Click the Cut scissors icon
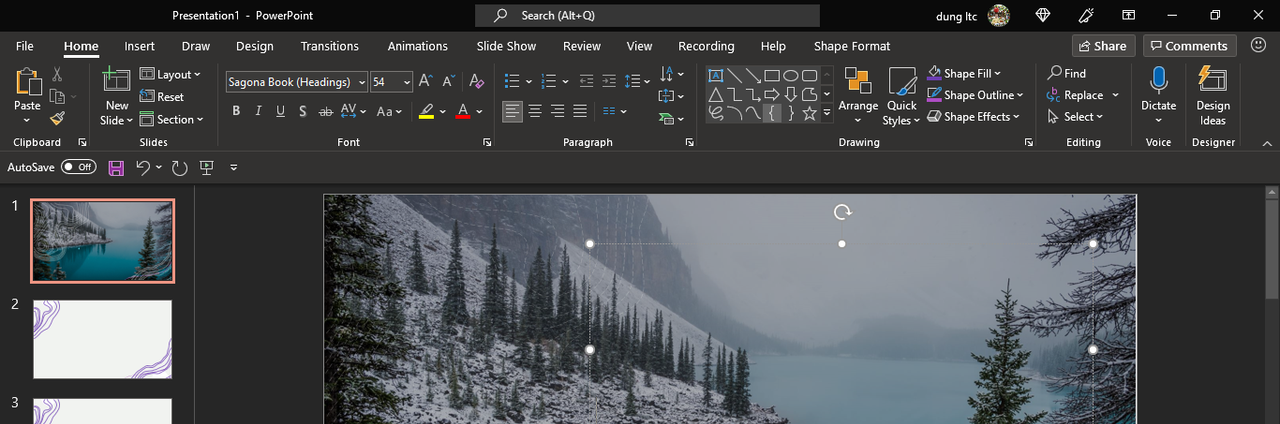The image size is (1280, 424). click(57, 74)
